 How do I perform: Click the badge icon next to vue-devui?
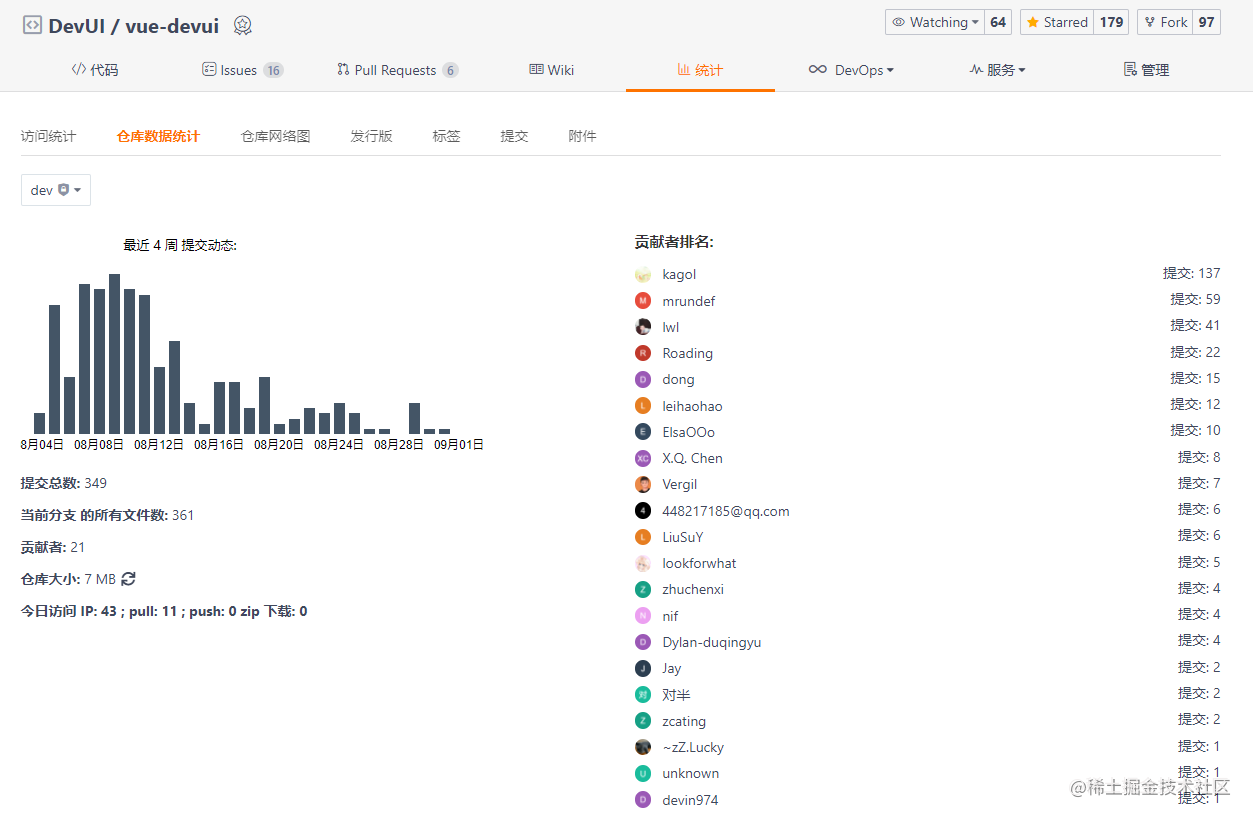click(242, 25)
